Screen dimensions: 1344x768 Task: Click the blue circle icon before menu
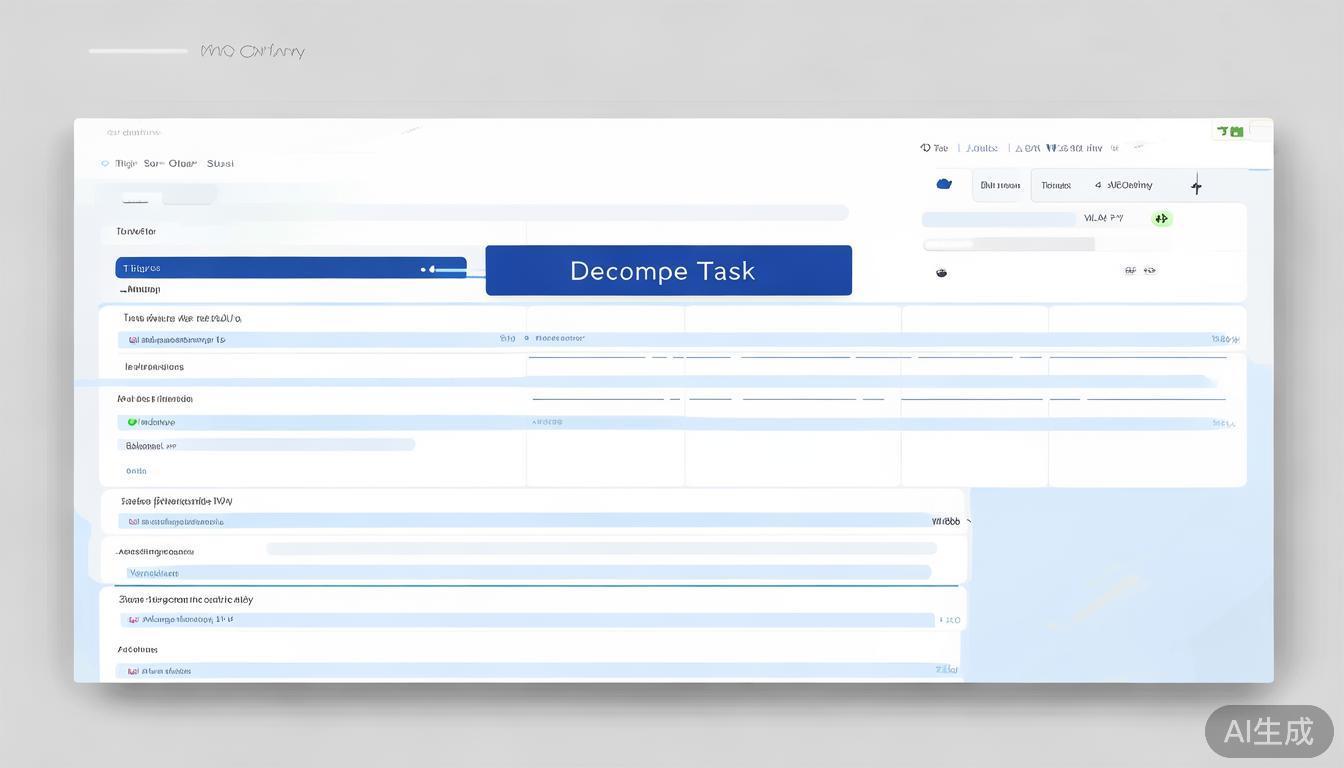click(x=105, y=163)
